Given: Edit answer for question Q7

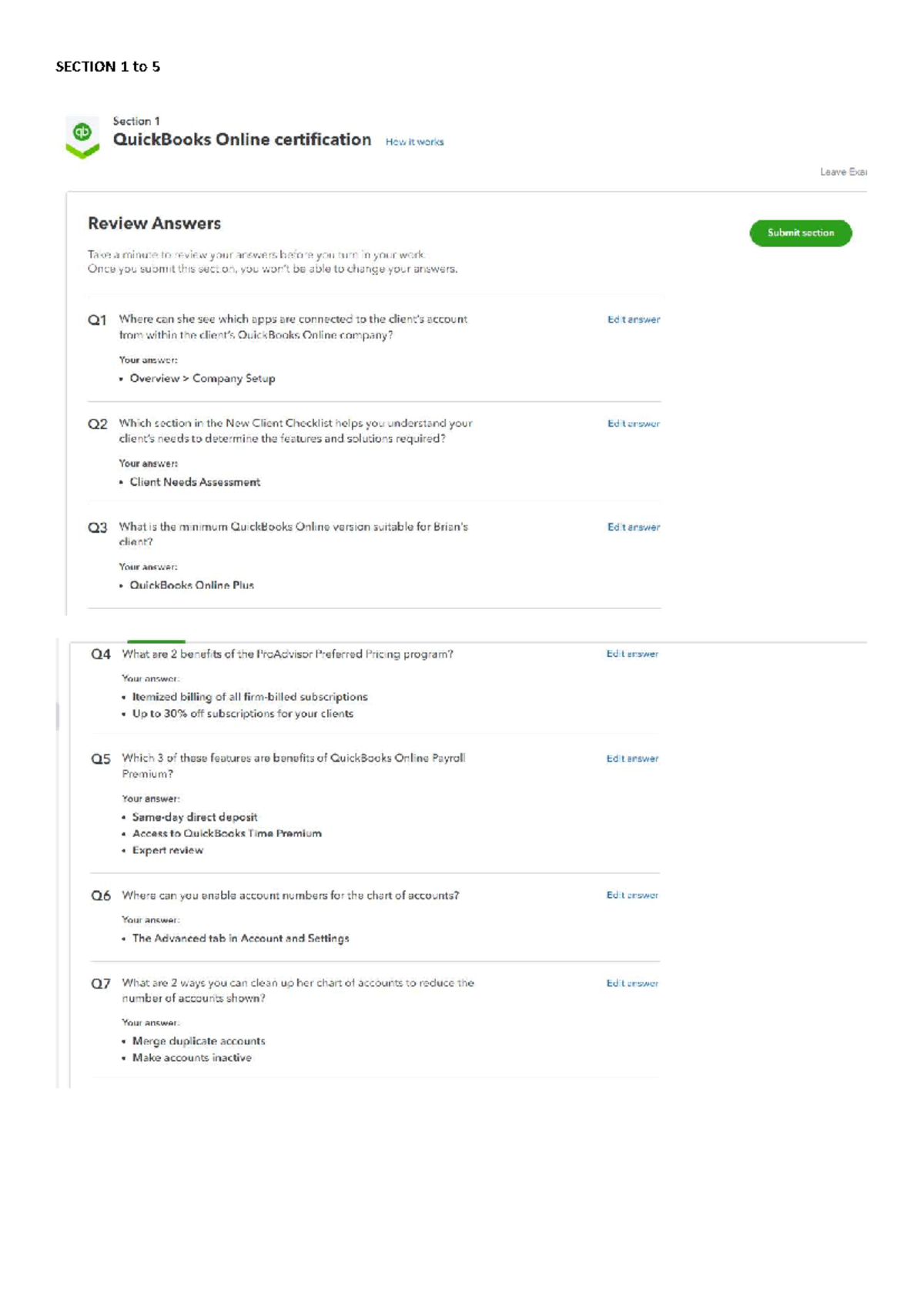Looking at the screenshot, I should pyautogui.click(x=632, y=983).
